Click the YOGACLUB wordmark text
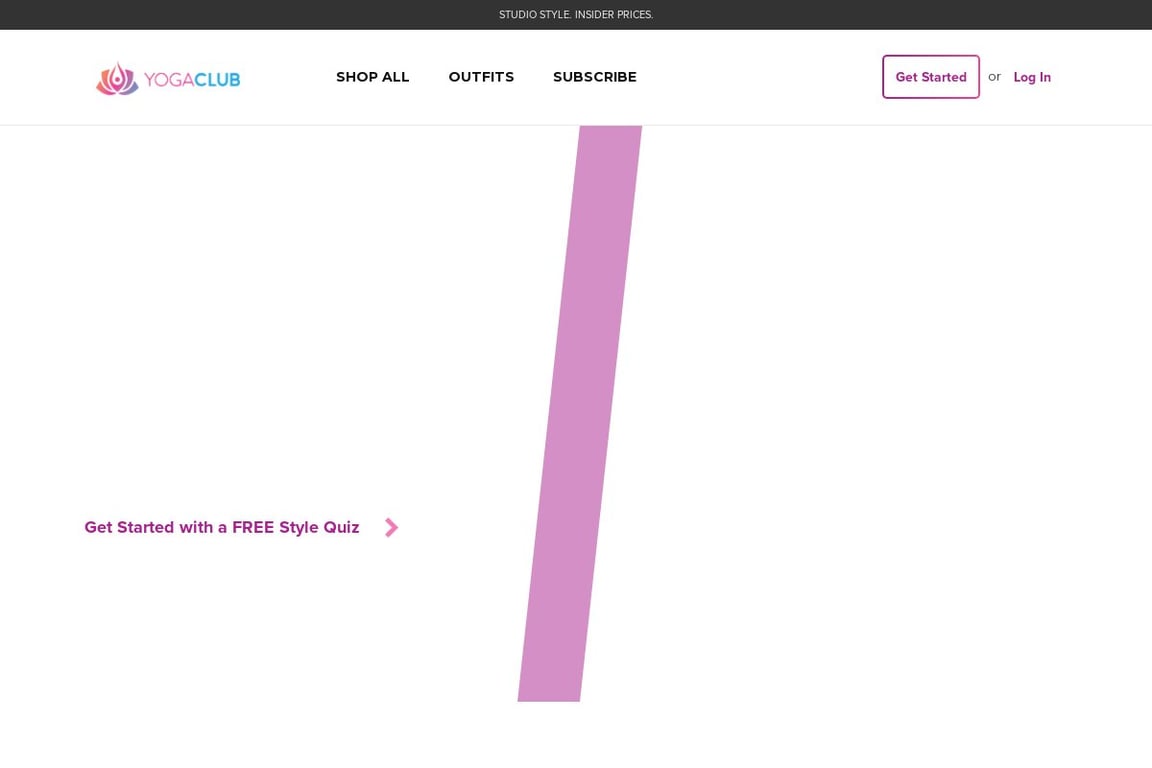1152x768 pixels. pos(192,79)
